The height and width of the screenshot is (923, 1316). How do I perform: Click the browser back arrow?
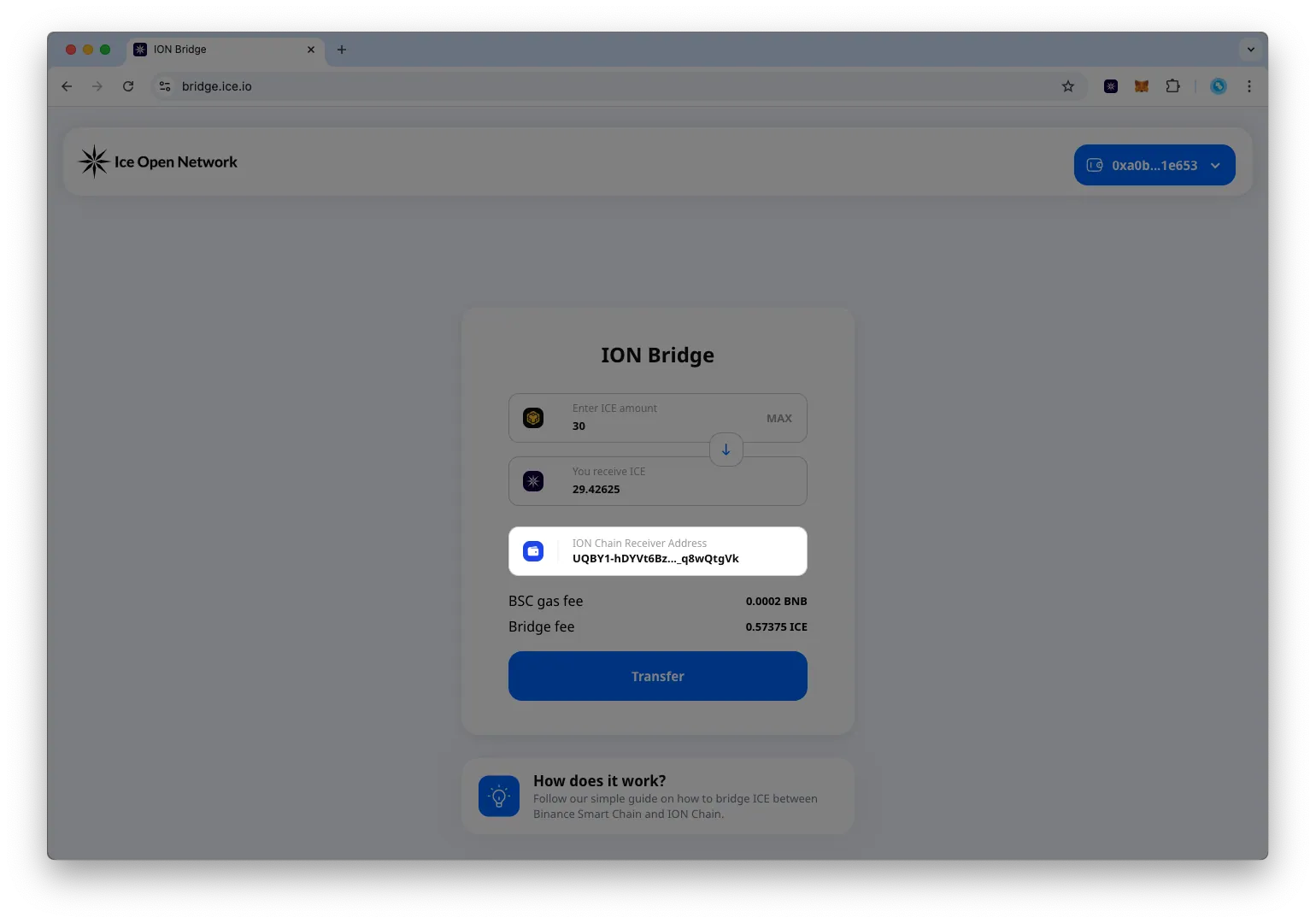[x=67, y=86]
